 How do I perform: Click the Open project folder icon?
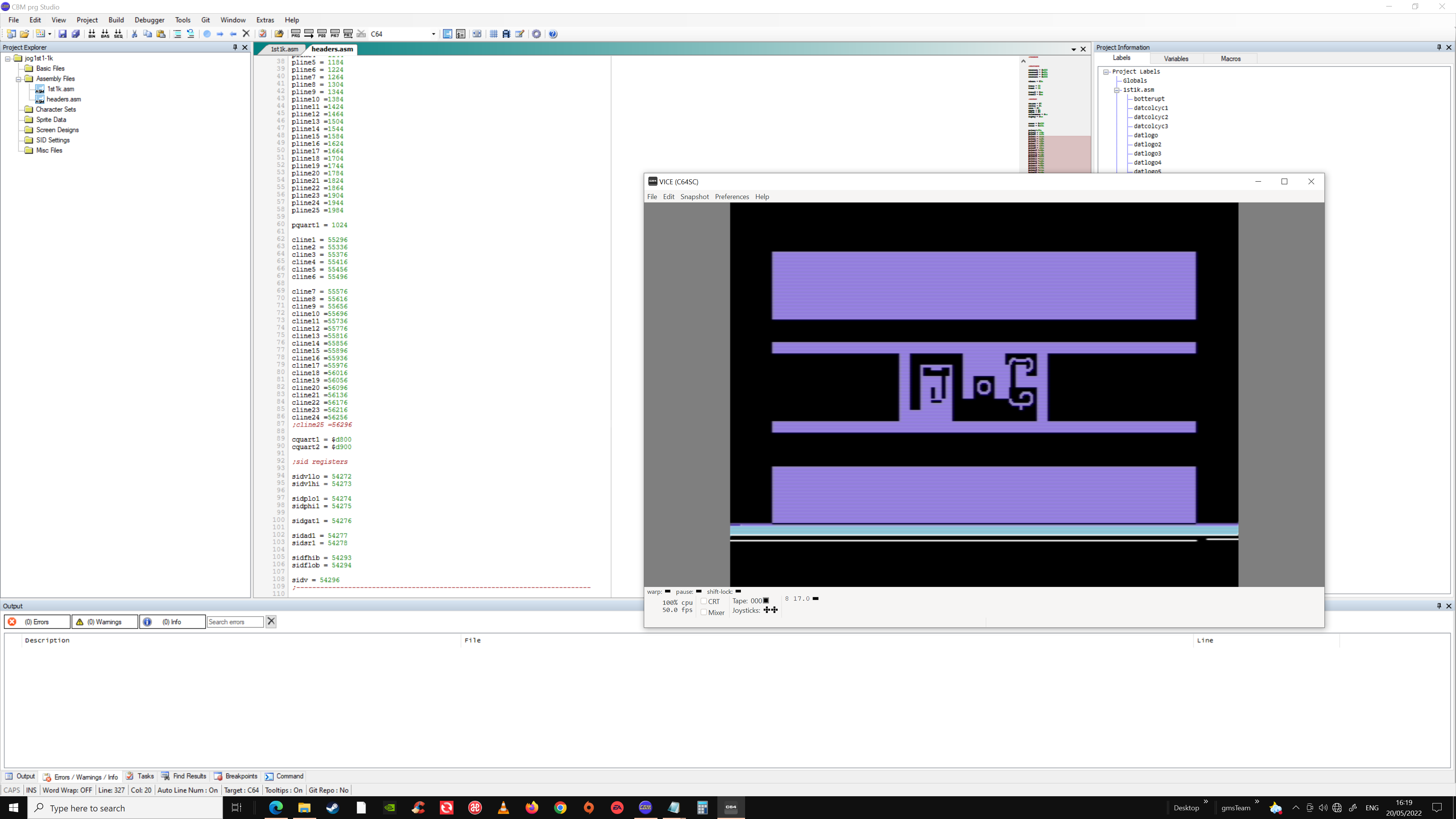click(x=24, y=34)
